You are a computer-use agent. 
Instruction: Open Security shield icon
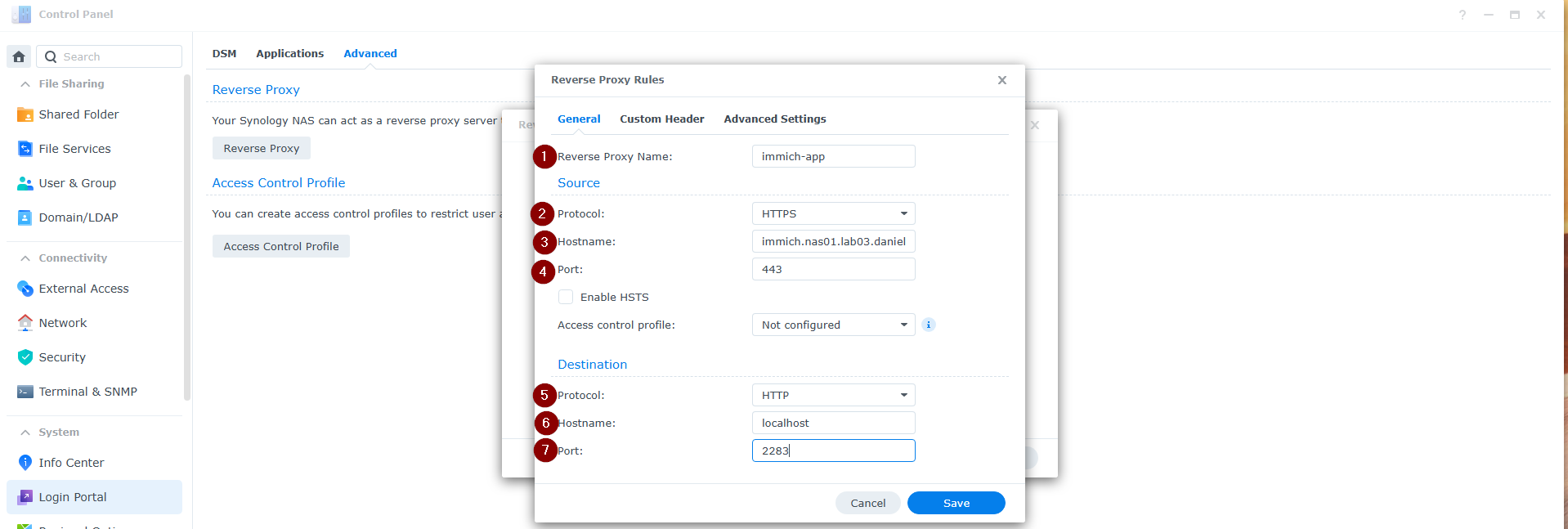25,357
